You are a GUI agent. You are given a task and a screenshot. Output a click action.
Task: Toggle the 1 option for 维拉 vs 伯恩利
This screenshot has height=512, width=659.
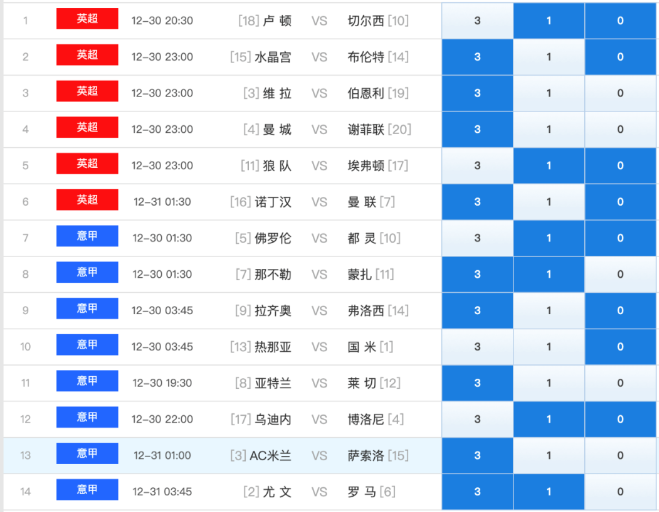(548, 93)
